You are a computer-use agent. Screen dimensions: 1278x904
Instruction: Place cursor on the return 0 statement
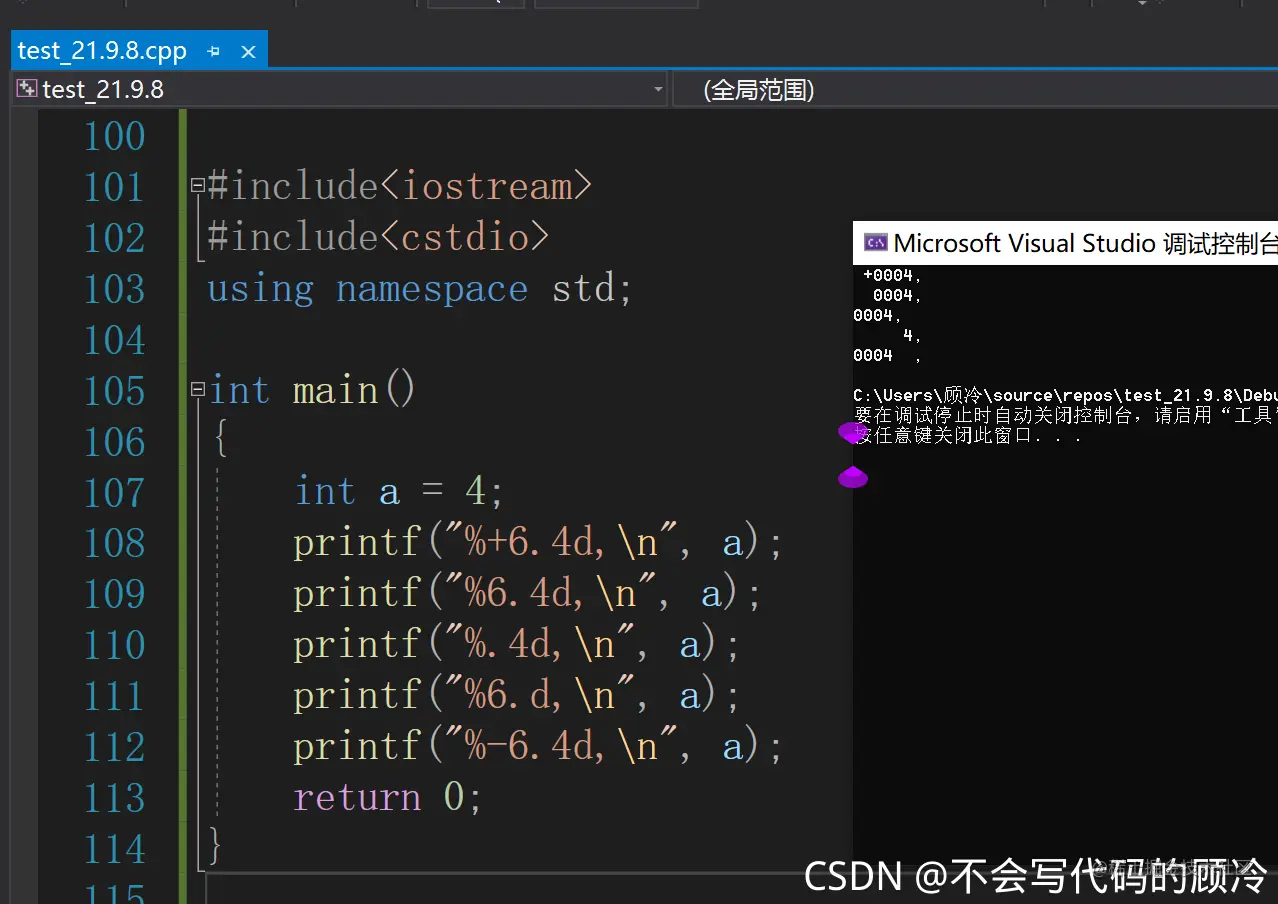385,797
